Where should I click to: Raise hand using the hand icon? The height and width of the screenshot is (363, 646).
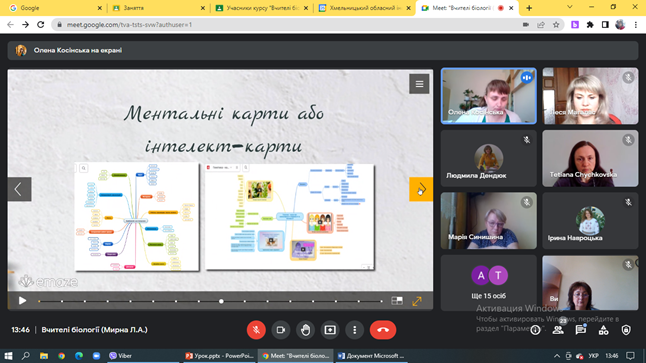[x=305, y=330]
